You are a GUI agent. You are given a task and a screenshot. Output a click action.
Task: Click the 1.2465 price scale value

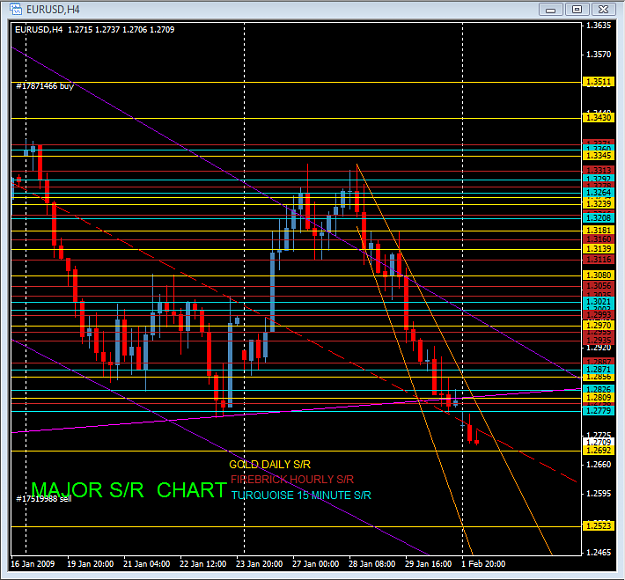point(598,552)
